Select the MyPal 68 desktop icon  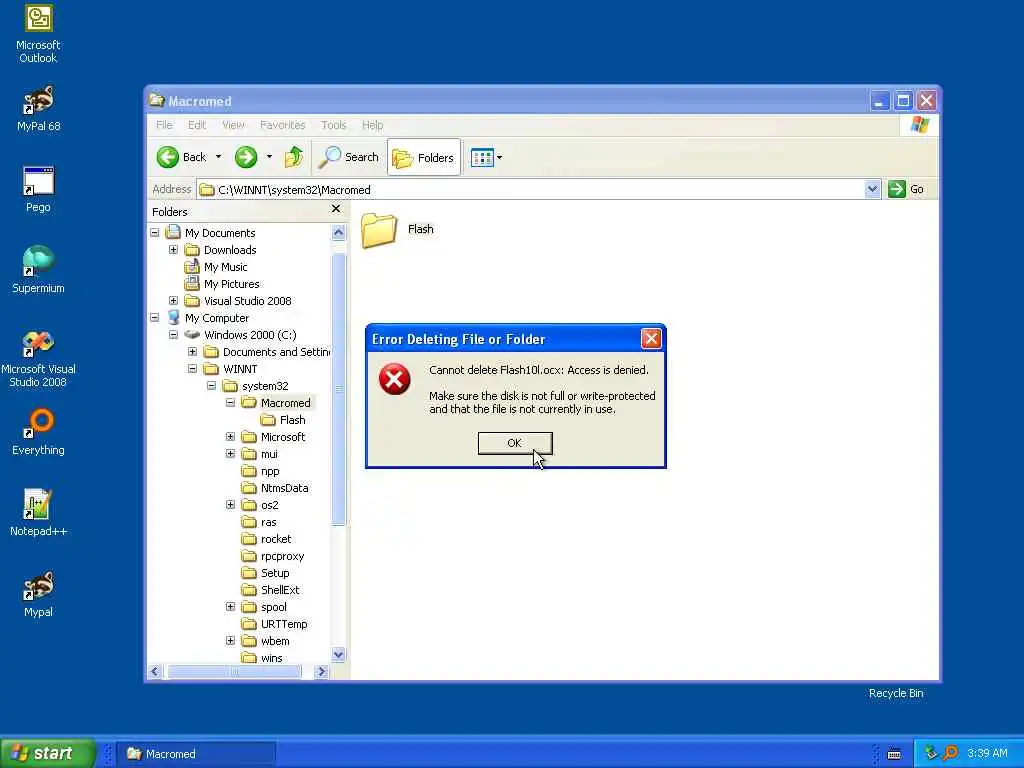[38, 108]
